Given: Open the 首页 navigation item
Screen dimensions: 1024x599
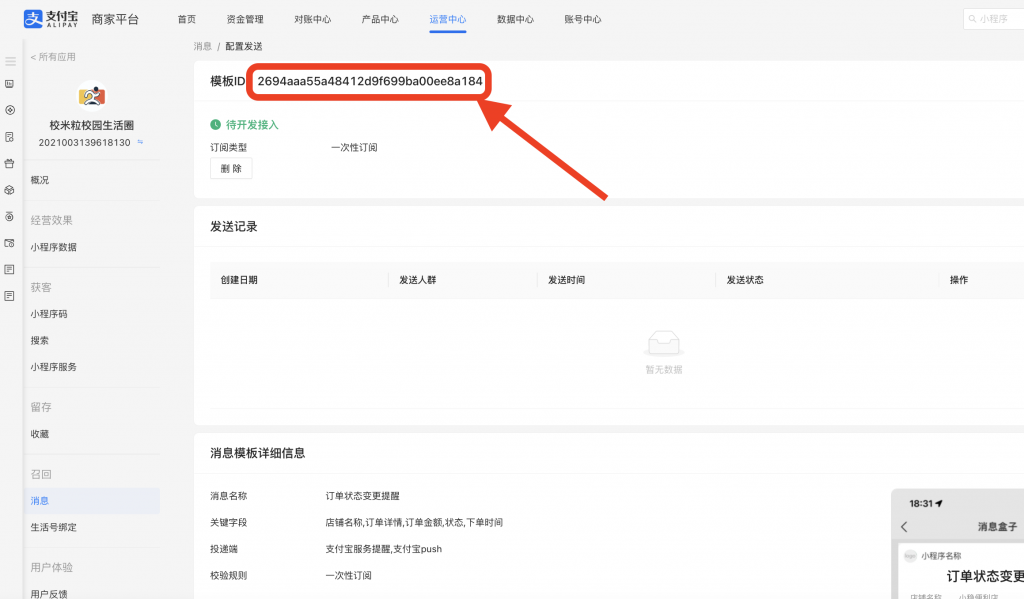Looking at the screenshot, I should click(186, 18).
